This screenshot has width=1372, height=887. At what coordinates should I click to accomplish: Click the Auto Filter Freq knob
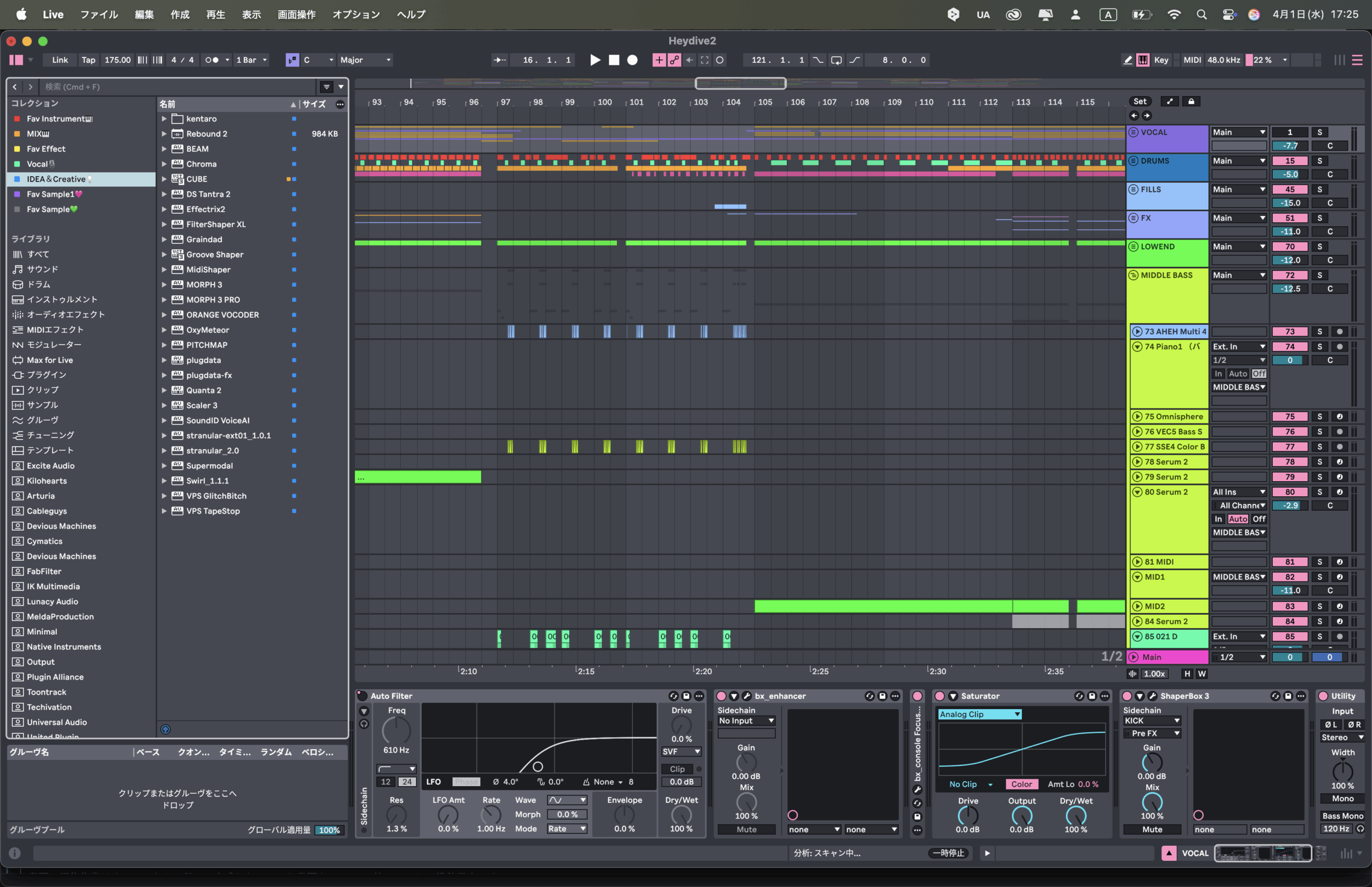[x=396, y=731]
